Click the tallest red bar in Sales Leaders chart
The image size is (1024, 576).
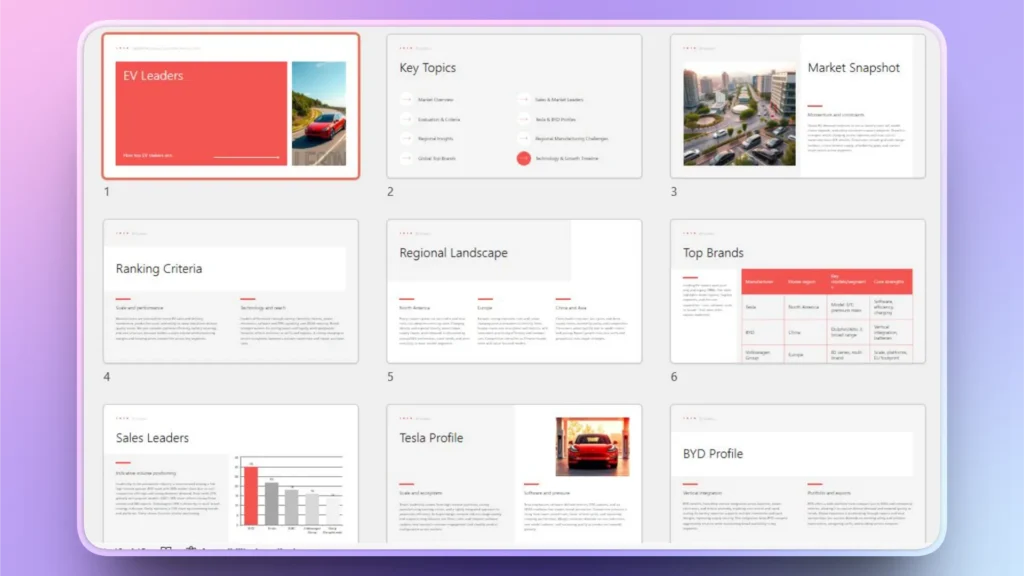click(251, 494)
